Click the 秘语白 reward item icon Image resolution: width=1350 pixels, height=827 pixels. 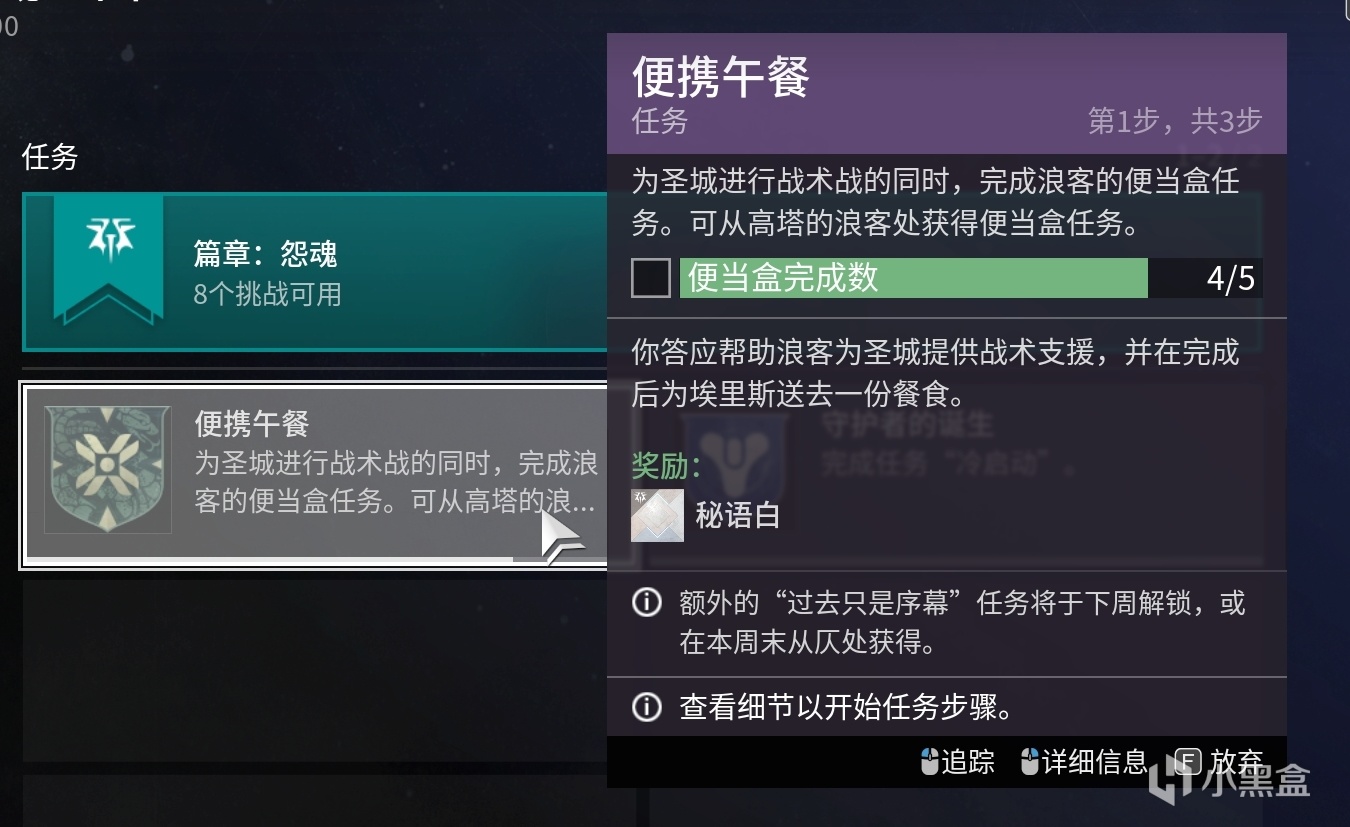pos(657,515)
